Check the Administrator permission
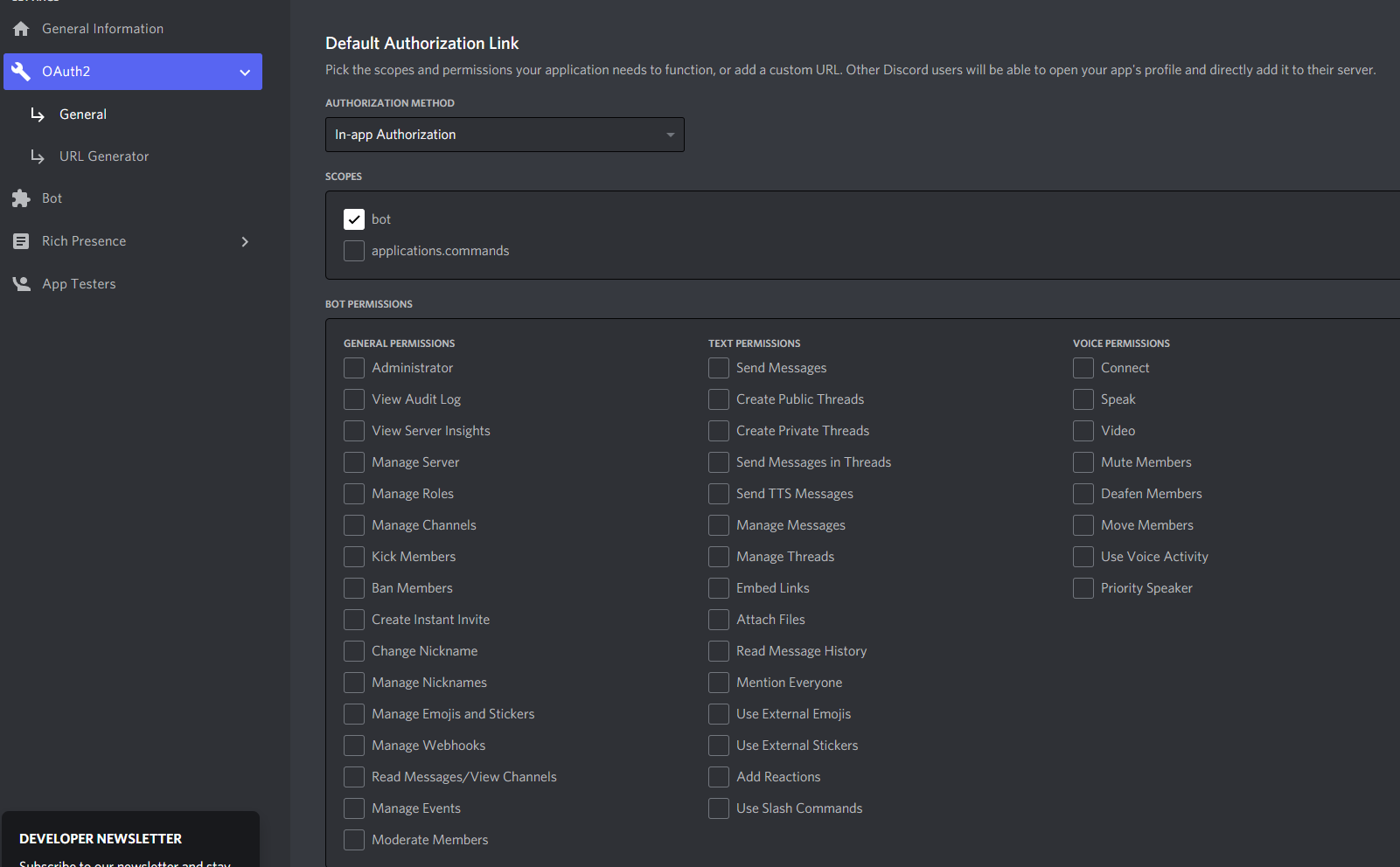This screenshot has height=867, width=1400. point(354,368)
